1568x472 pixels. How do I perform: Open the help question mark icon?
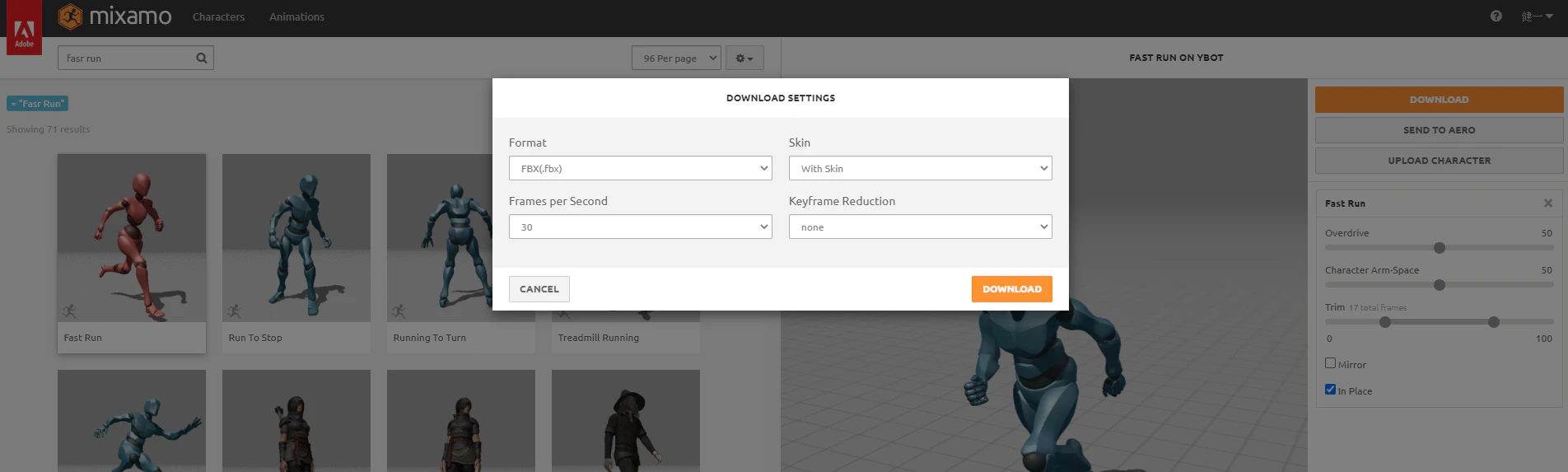click(x=1496, y=16)
